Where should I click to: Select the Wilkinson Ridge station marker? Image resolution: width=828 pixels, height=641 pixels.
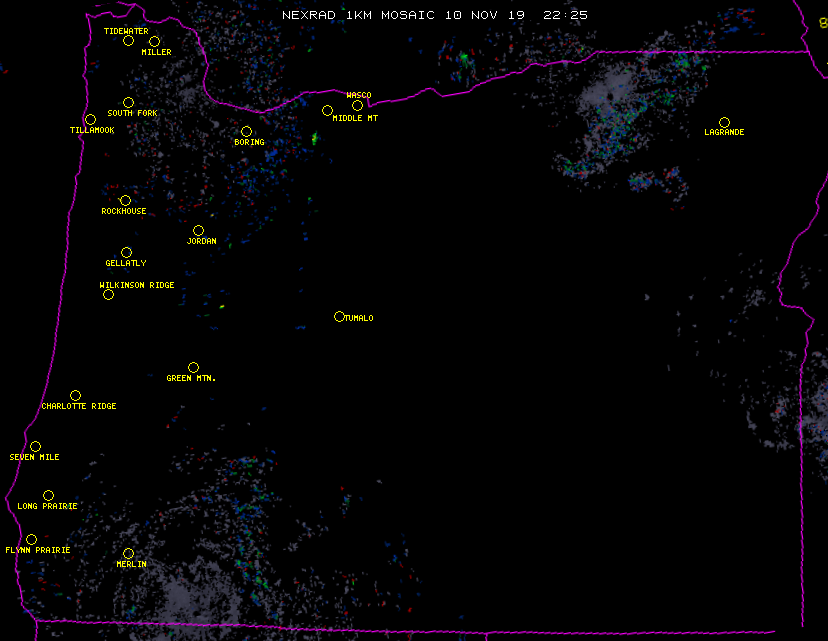pyautogui.click(x=108, y=294)
